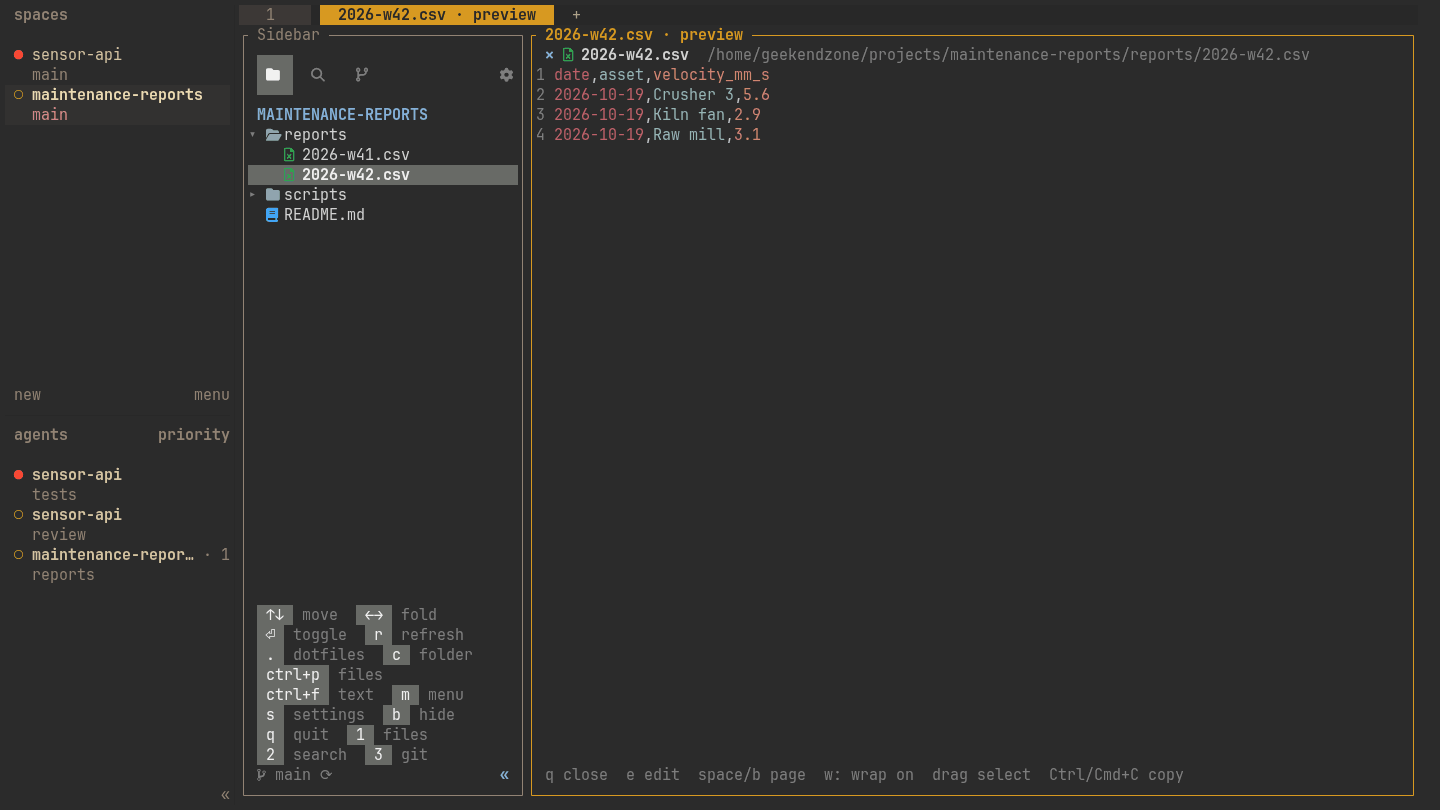Screen dimensions: 1440x810
Task: Open the search magnifier icon in Sidebar
Action: (318, 75)
